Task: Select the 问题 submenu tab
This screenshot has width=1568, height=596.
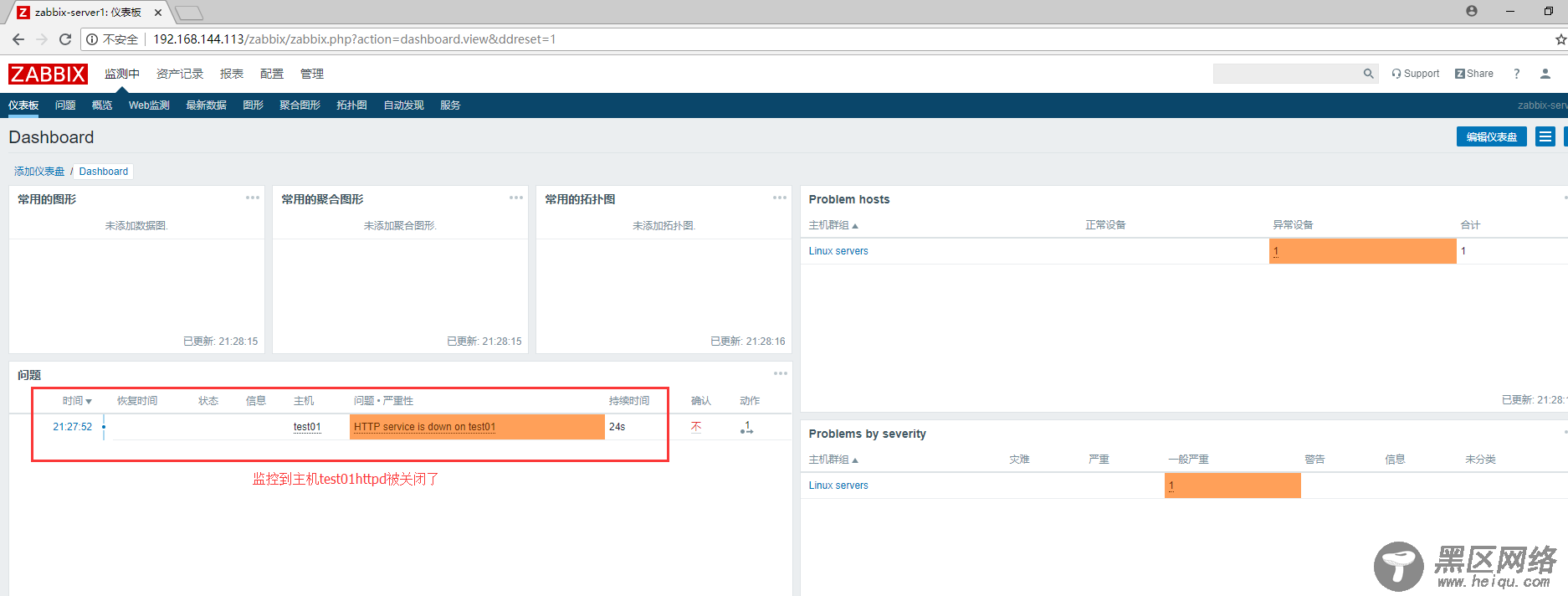Action: tap(65, 105)
